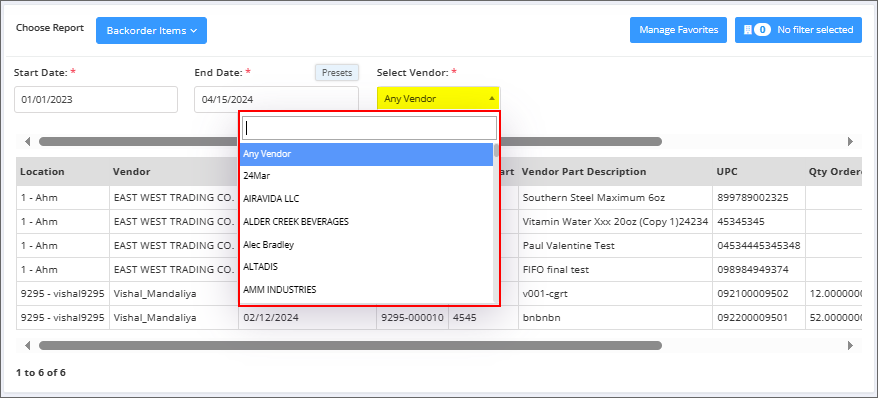Click the vendor list vertical scrollbar
The width and height of the screenshot is (878, 398).
point(497,223)
